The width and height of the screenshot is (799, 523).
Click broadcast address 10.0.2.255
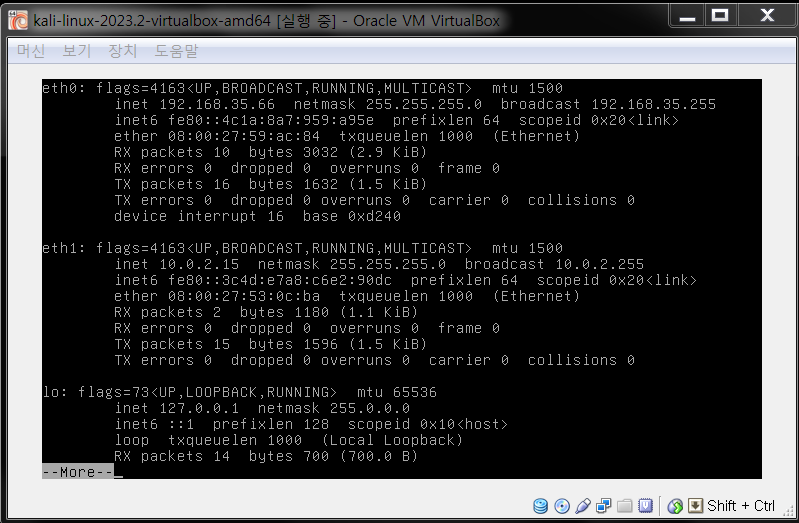[600, 264]
